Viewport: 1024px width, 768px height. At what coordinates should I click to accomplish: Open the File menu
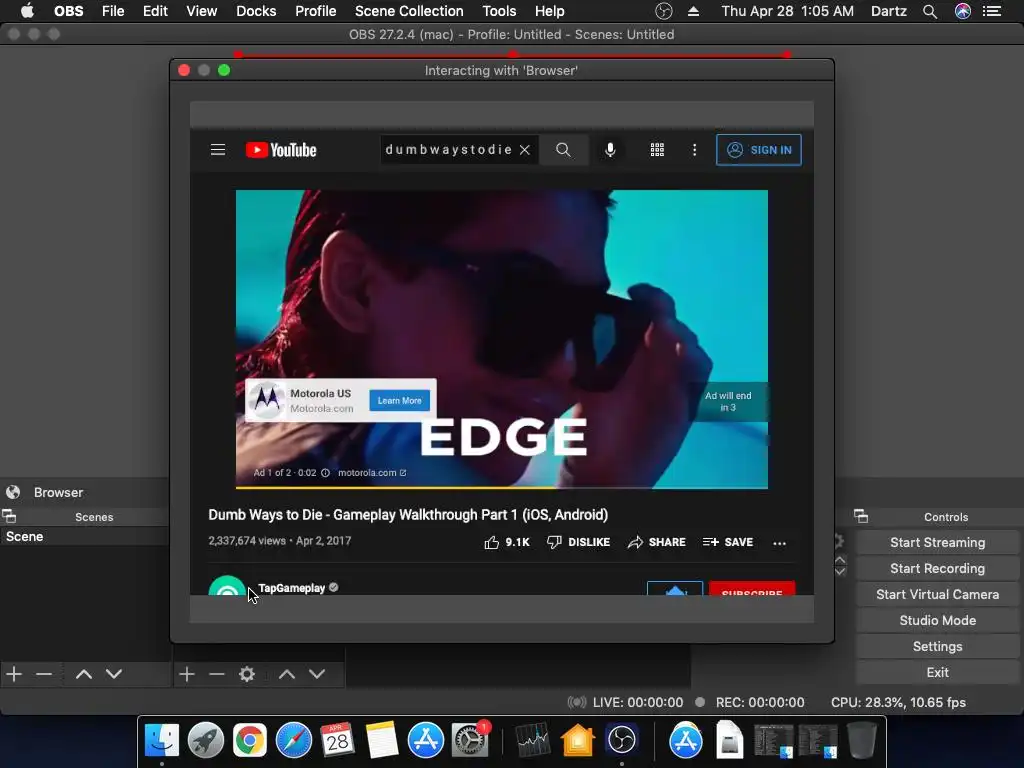tap(113, 11)
